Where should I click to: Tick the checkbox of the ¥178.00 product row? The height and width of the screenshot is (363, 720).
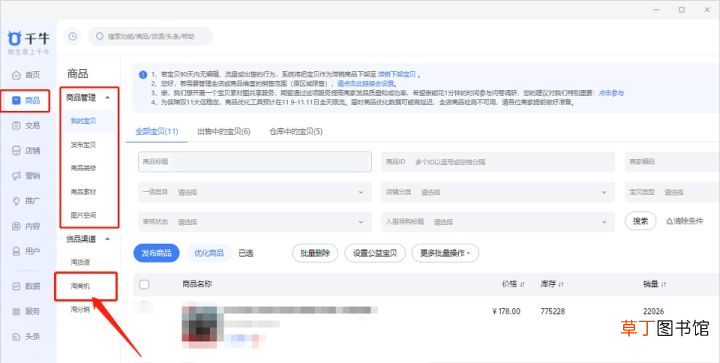[144, 307]
